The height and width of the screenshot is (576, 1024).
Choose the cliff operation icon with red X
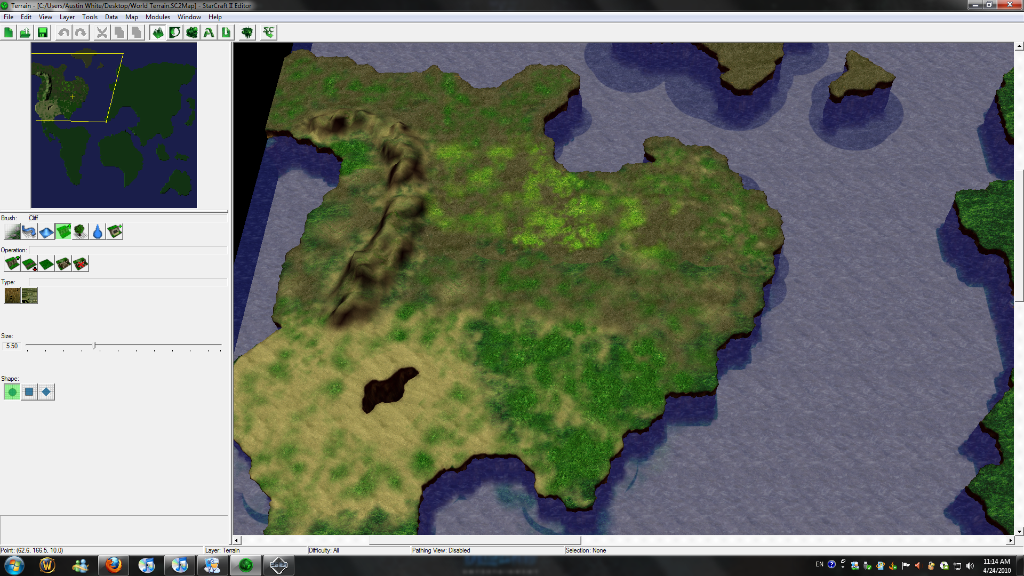click(80, 263)
